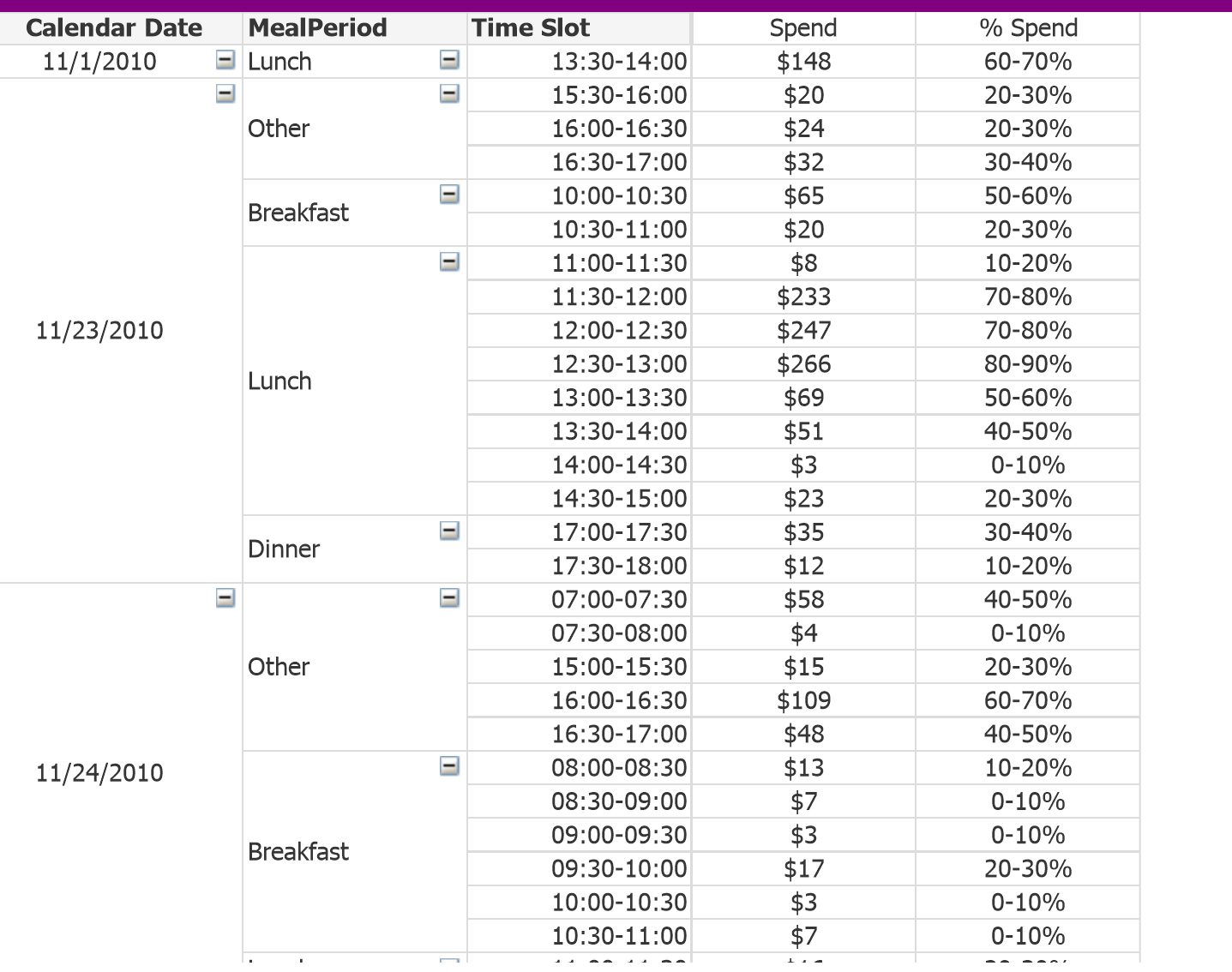Collapse the 11/1/2010 date group
Screen dimensions: 1232x972
(225, 60)
